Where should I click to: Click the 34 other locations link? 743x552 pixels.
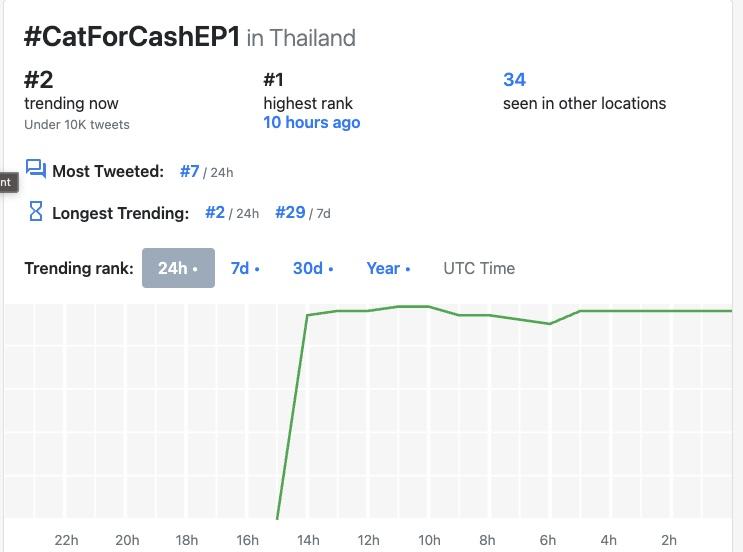pyautogui.click(x=514, y=80)
